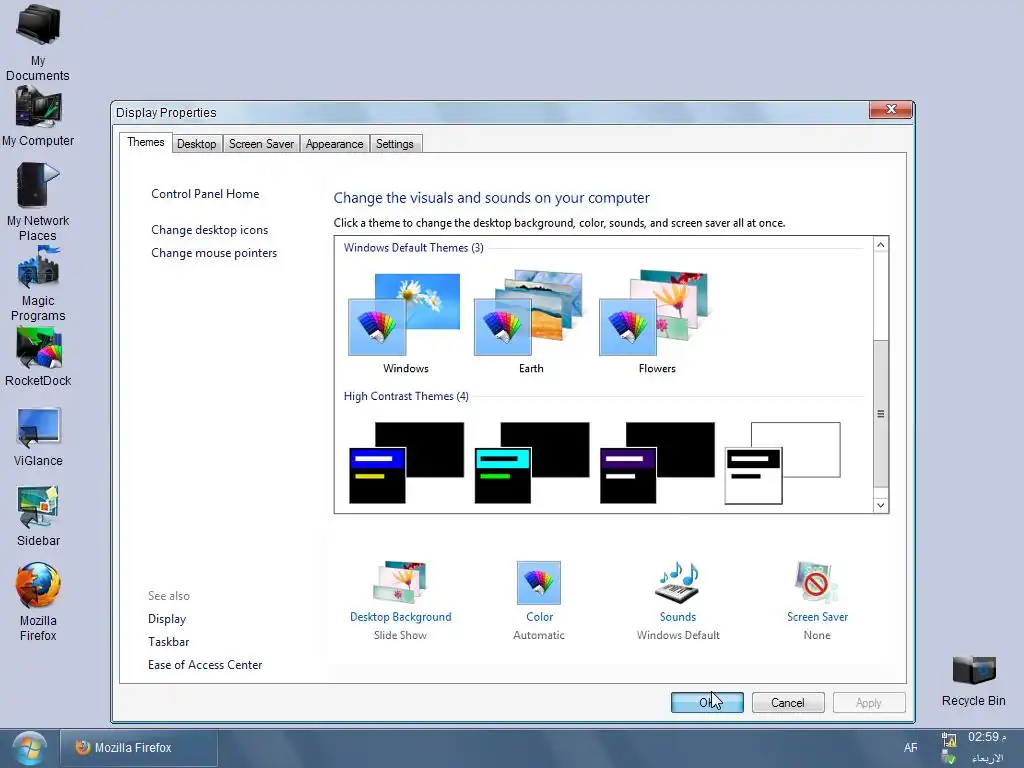Select the Earth theme
This screenshot has width=1024, height=768.
pos(530,323)
